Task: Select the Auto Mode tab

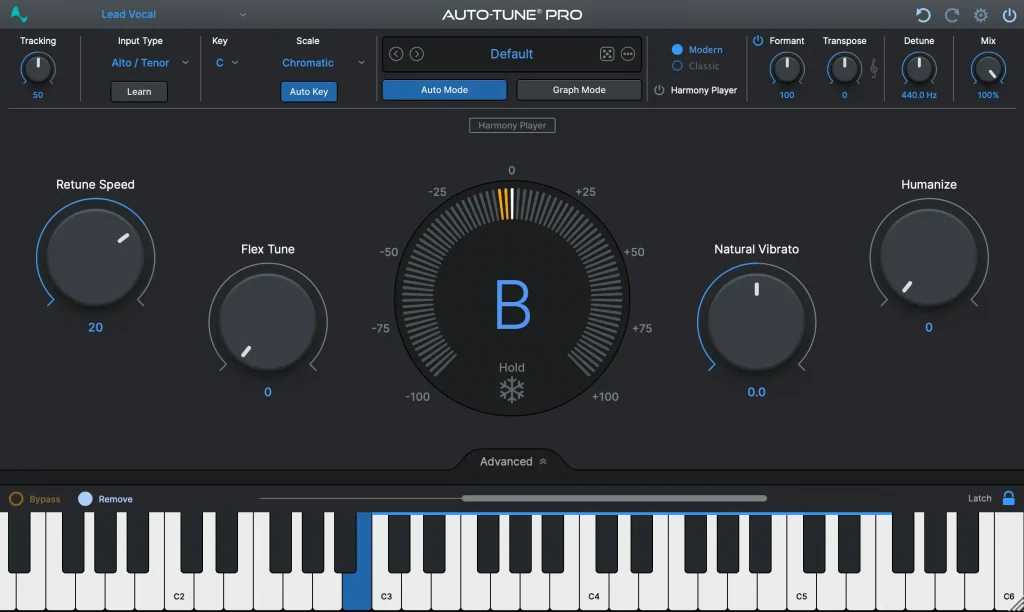Action: [x=443, y=89]
